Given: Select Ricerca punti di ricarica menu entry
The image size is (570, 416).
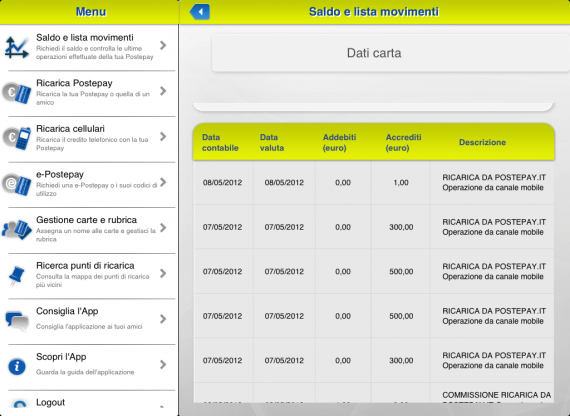Looking at the screenshot, I should (89, 276).
